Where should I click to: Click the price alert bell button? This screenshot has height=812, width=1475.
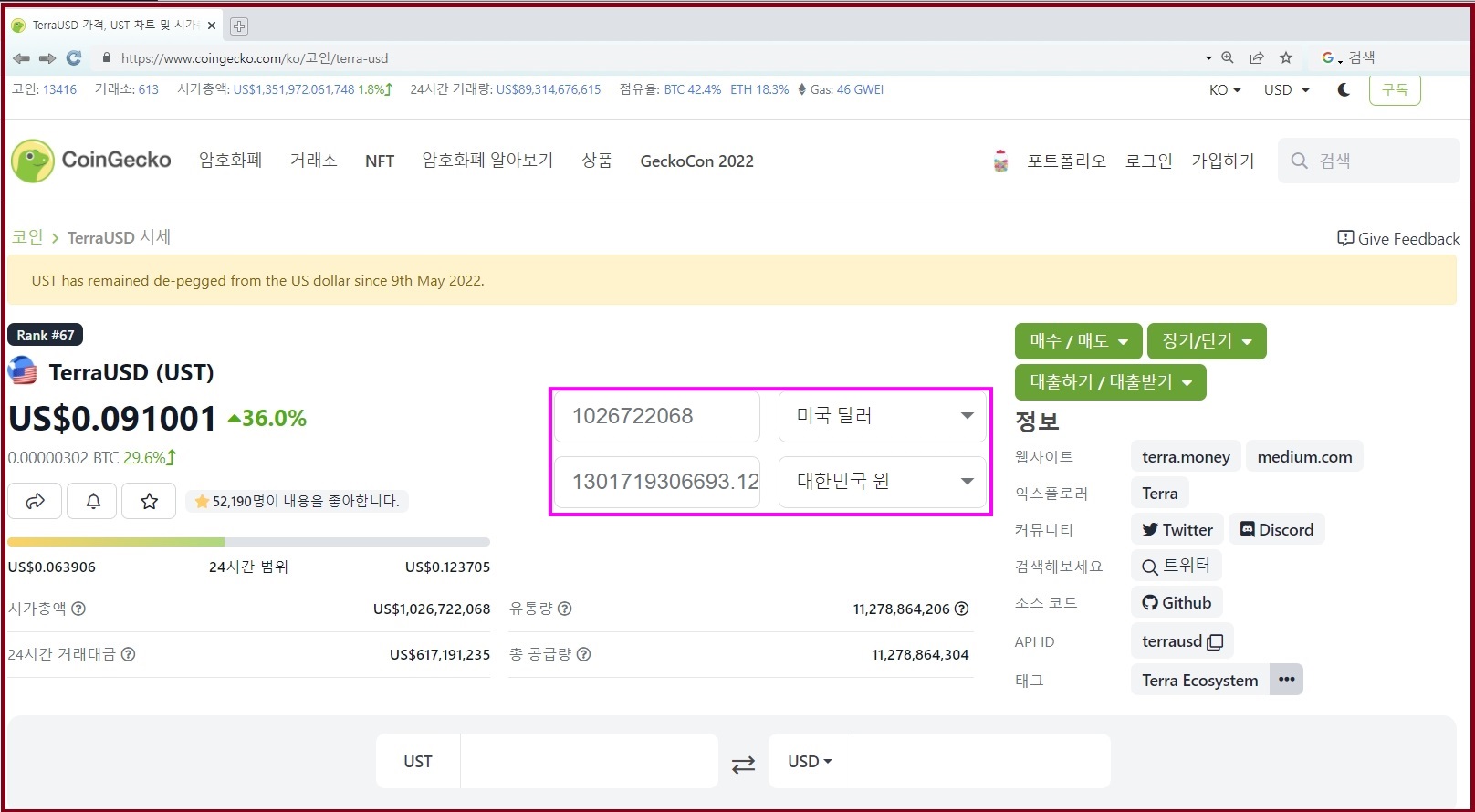93,501
